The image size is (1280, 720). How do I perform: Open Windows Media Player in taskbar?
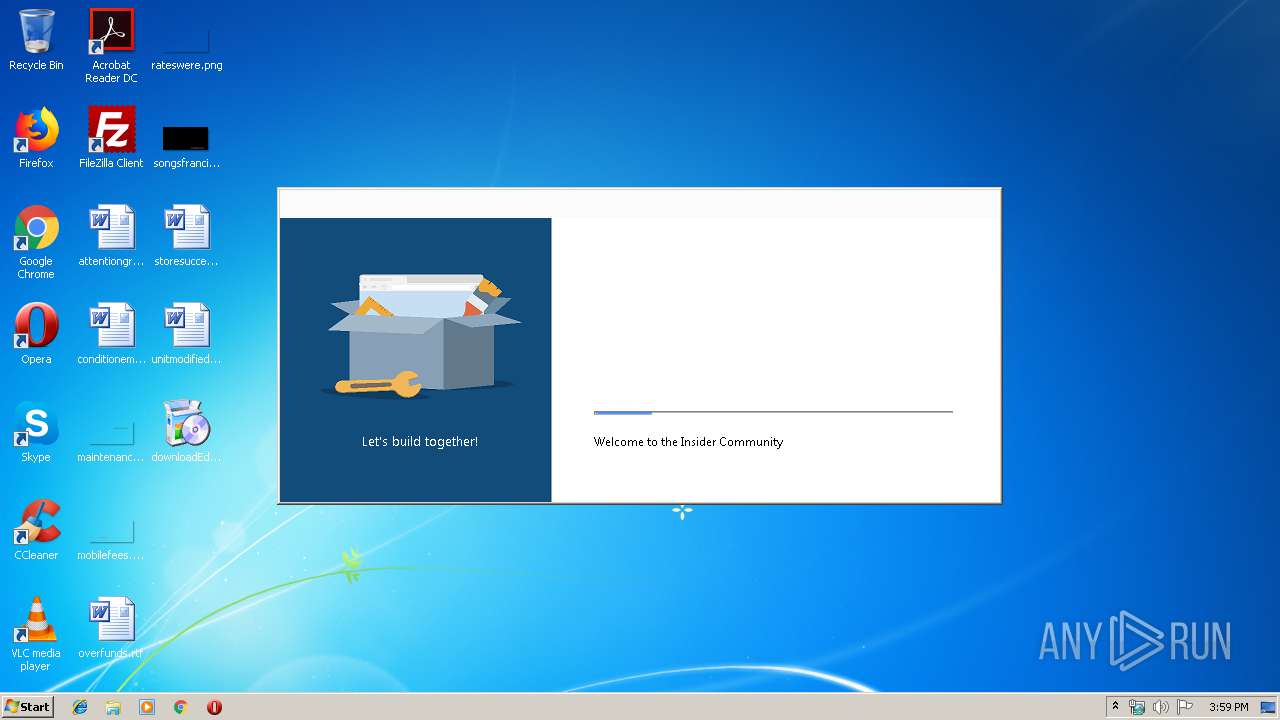(147, 707)
